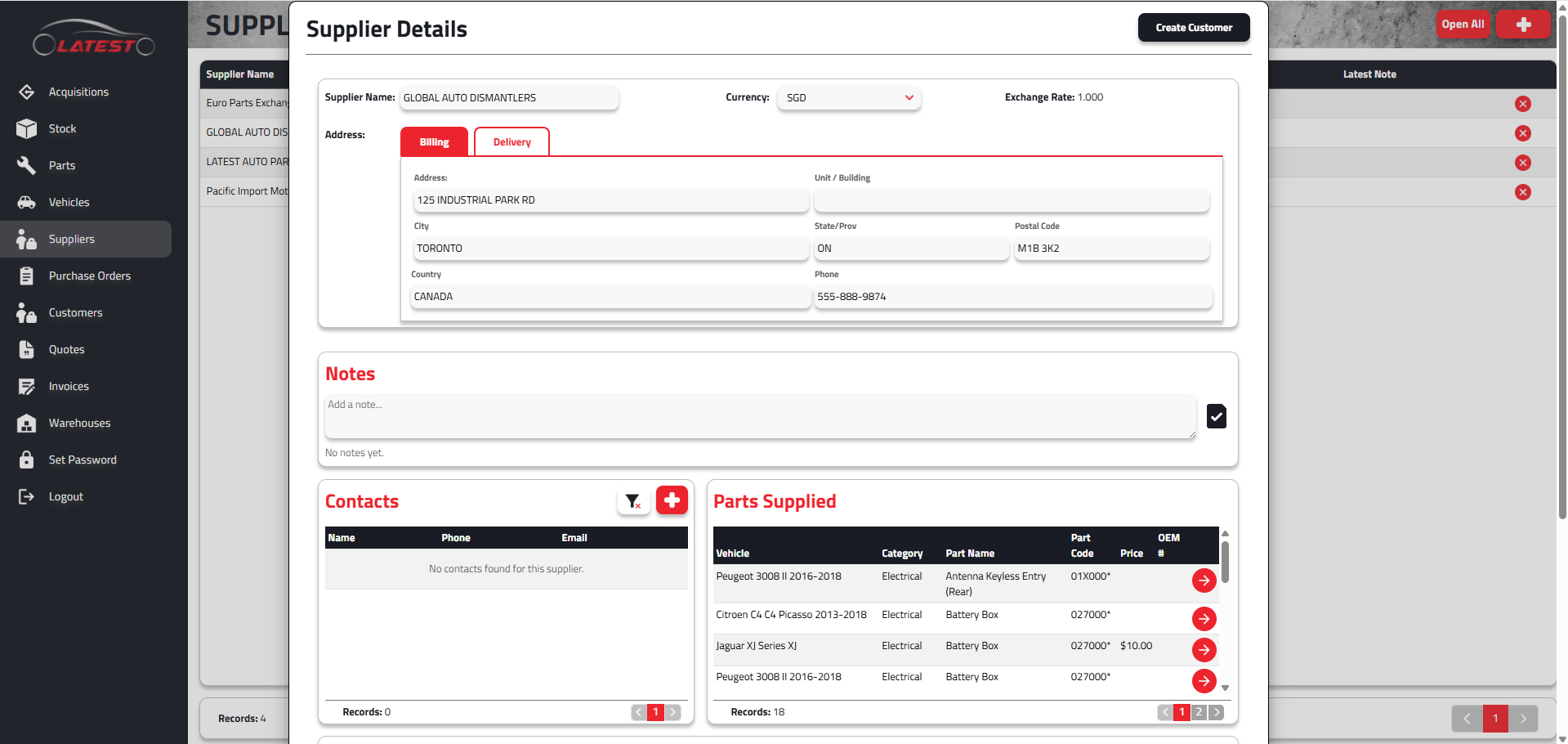This screenshot has width=1568, height=744.
Task: Delete the Euro Parts Exchange supplier row
Action: click(1522, 104)
